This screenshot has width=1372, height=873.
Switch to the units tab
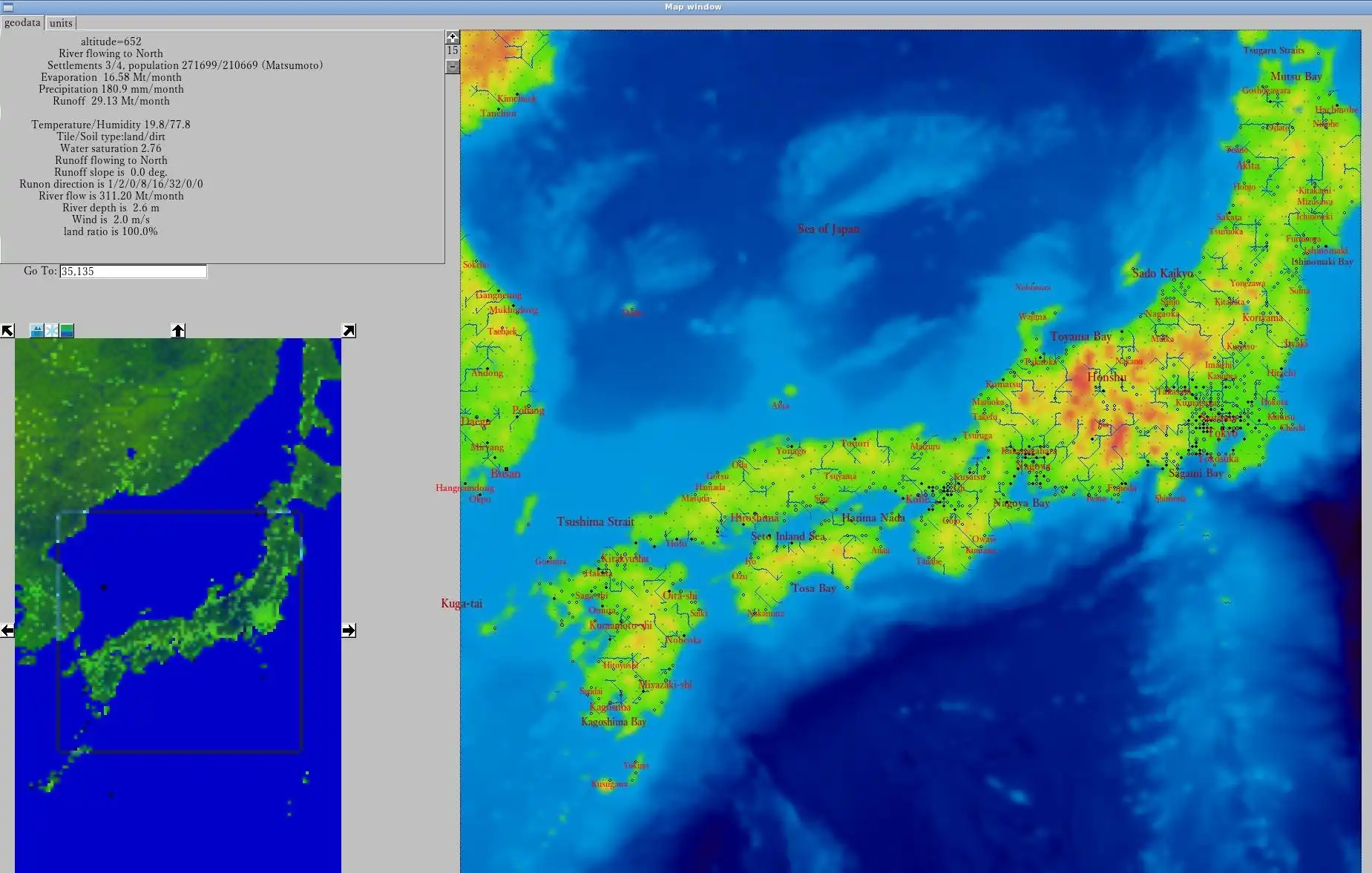pyautogui.click(x=61, y=23)
